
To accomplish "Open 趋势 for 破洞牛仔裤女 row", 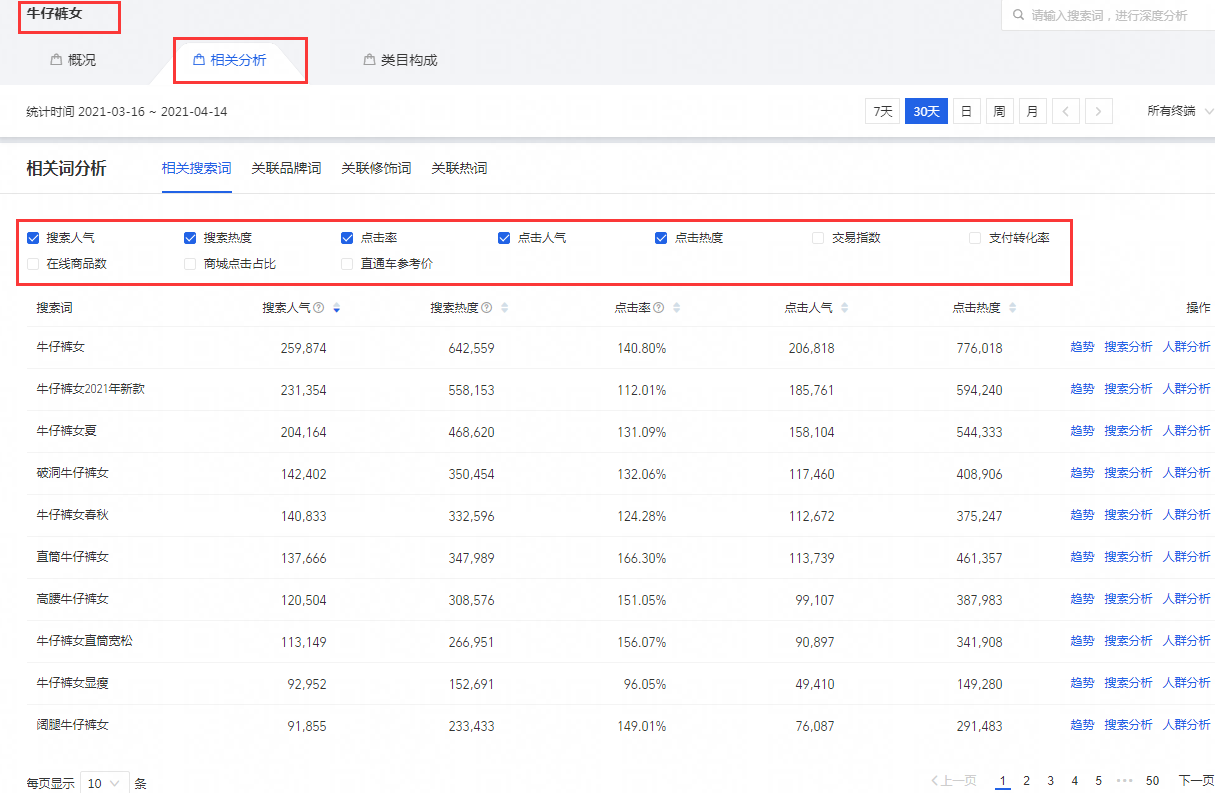I will (x=1082, y=473).
